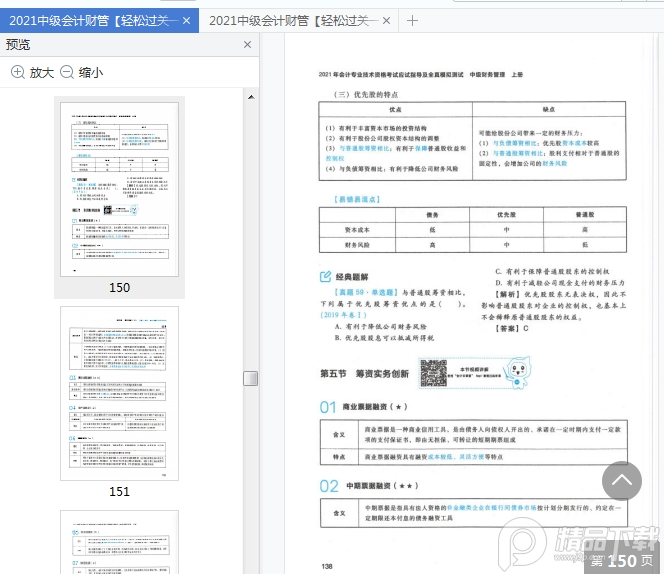Click the thumbnail panel scrollbar handle
Screen dimensions: 664x574
pyautogui.click(x=251, y=378)
